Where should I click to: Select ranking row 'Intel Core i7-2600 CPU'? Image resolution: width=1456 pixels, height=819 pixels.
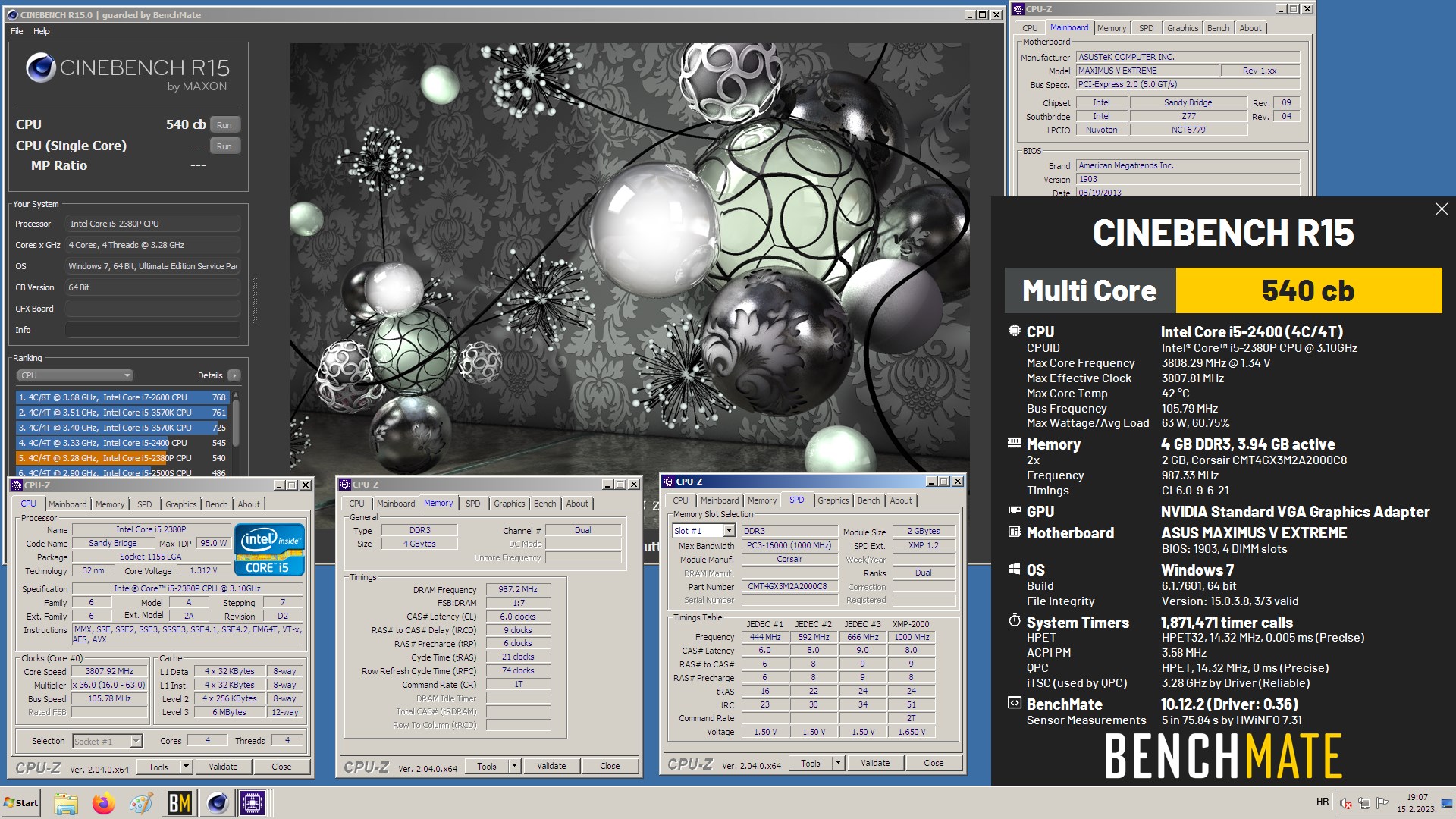(122, 397)
